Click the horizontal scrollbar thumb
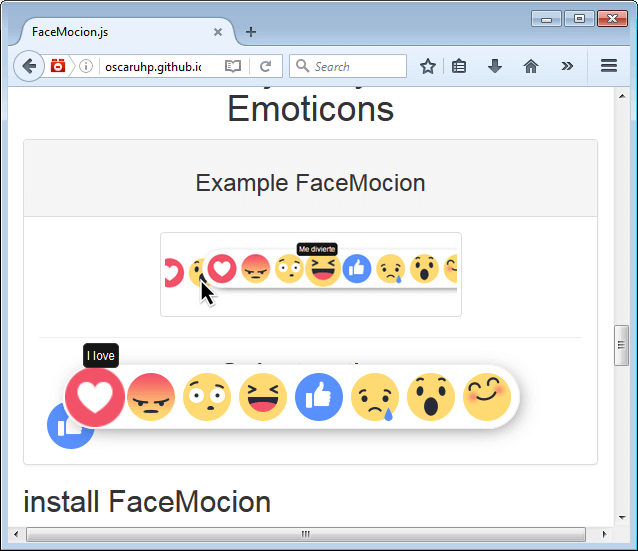 (306, 534)
